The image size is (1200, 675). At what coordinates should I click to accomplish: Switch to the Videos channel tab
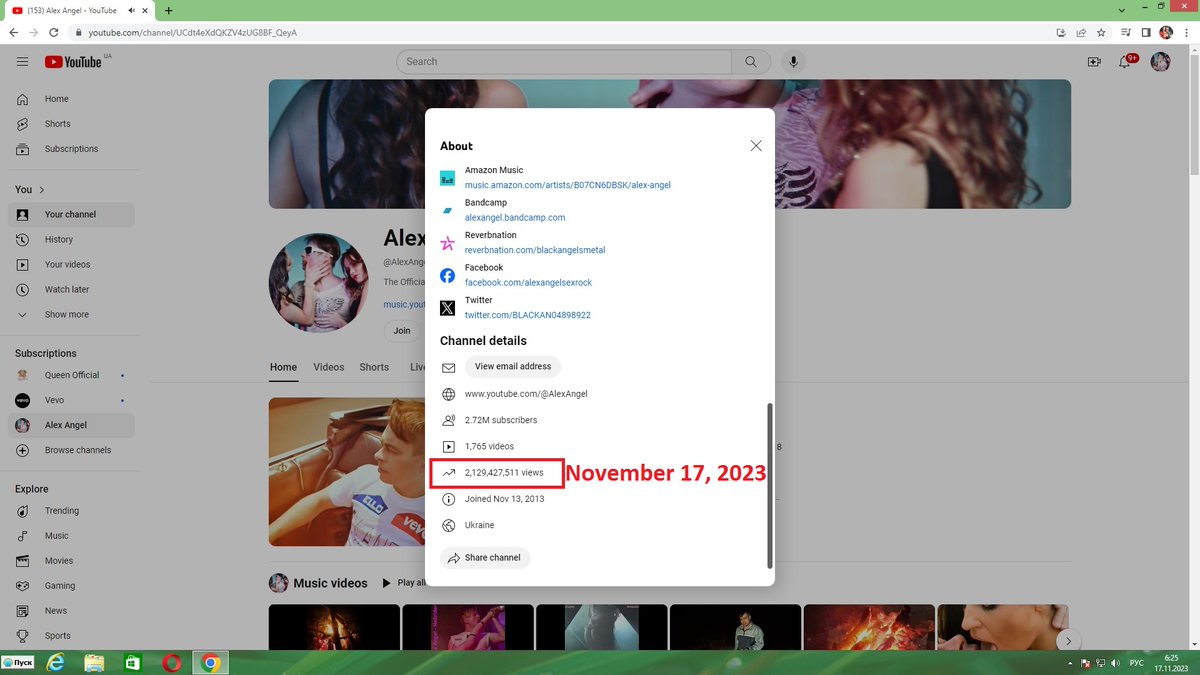(x=329, y=367)
